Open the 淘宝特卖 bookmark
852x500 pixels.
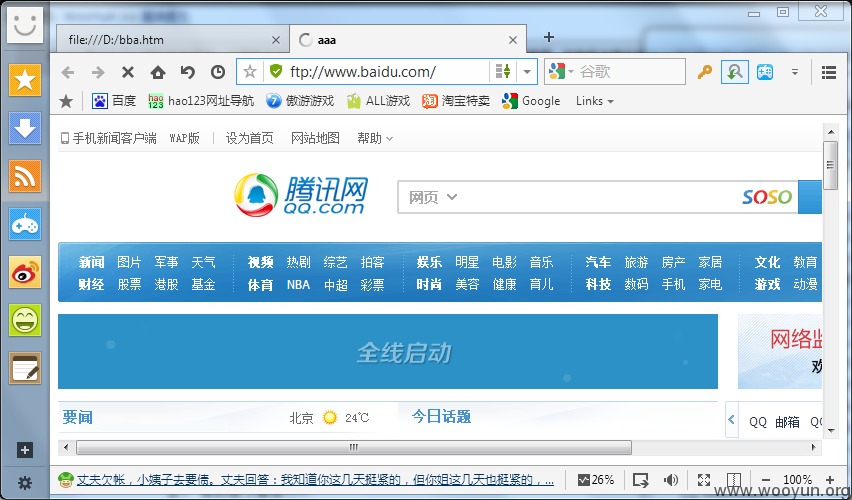455,101
